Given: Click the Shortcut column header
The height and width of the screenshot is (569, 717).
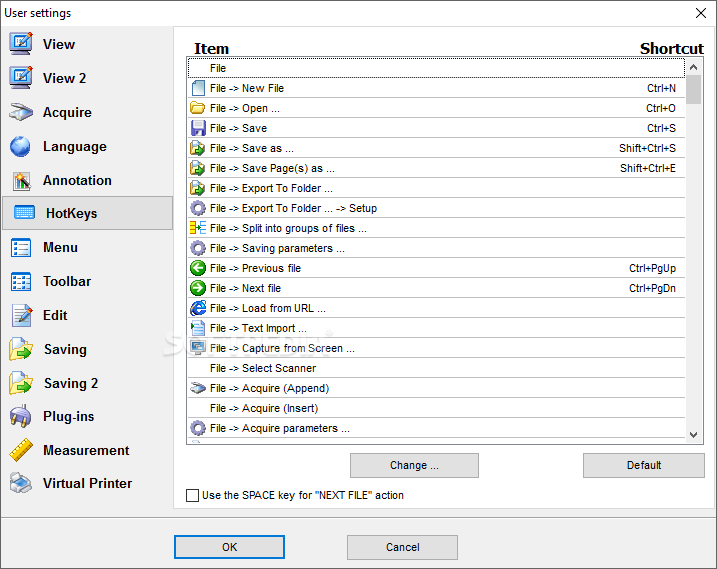Looking at the screenshot, I should (672, 48).
